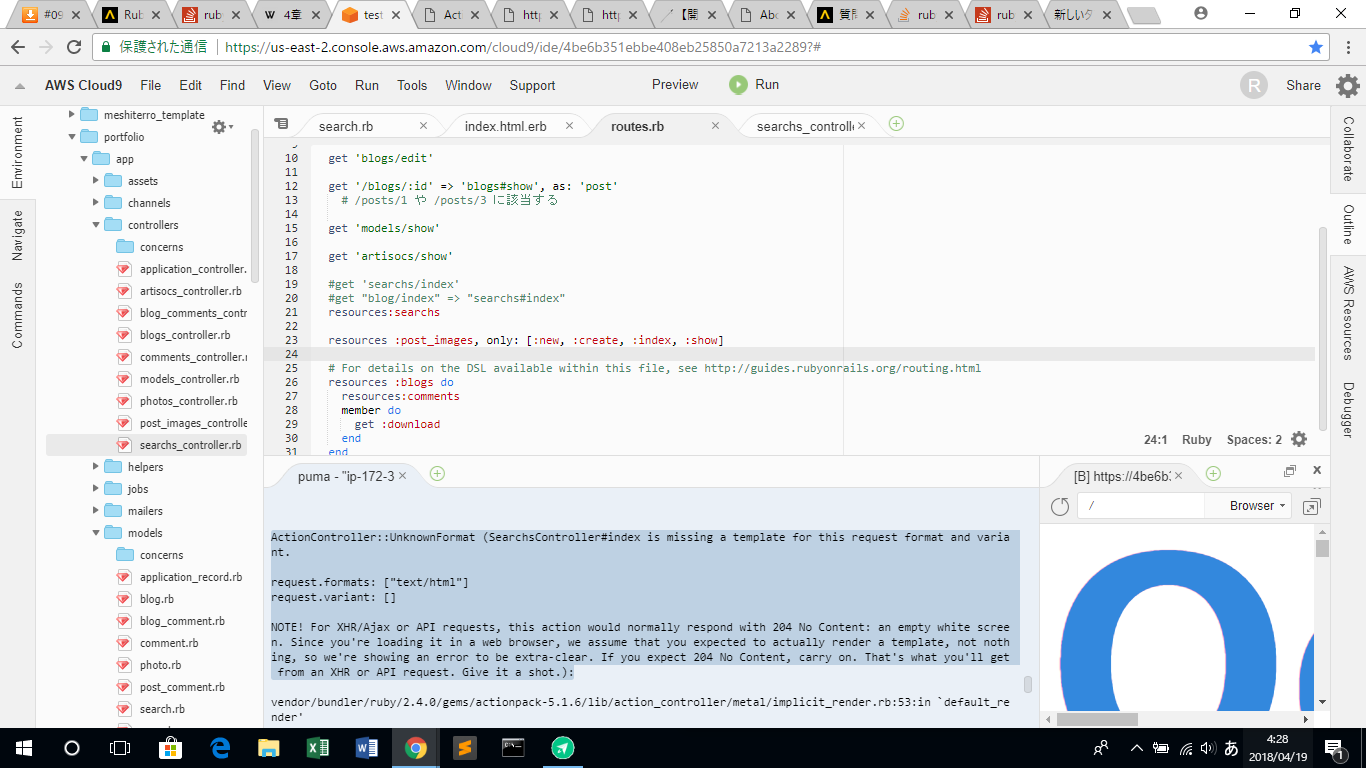Pop out preview into new window
1366x768 pixels.
click(1312, 507)
